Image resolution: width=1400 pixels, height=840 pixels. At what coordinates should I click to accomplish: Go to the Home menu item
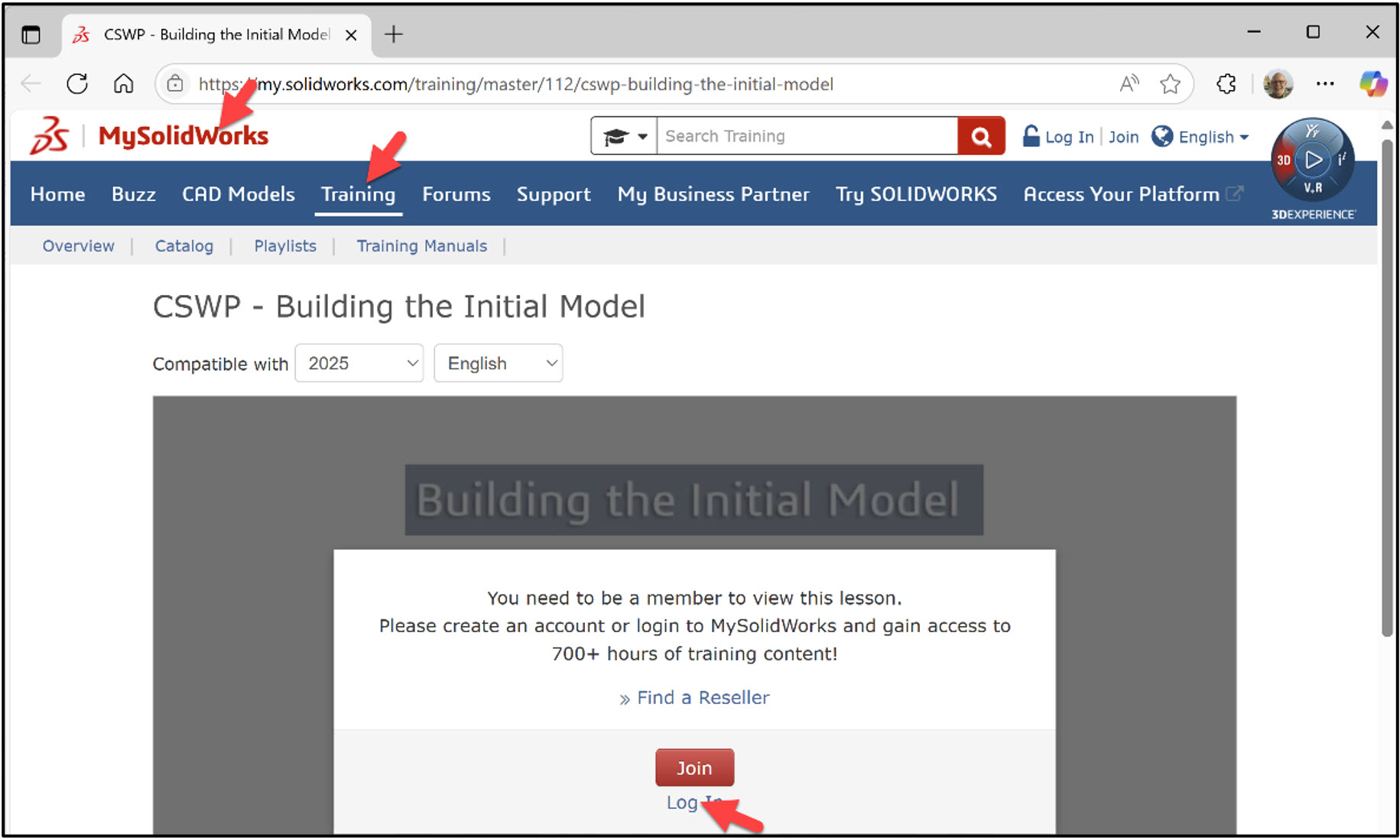[57, 194]
